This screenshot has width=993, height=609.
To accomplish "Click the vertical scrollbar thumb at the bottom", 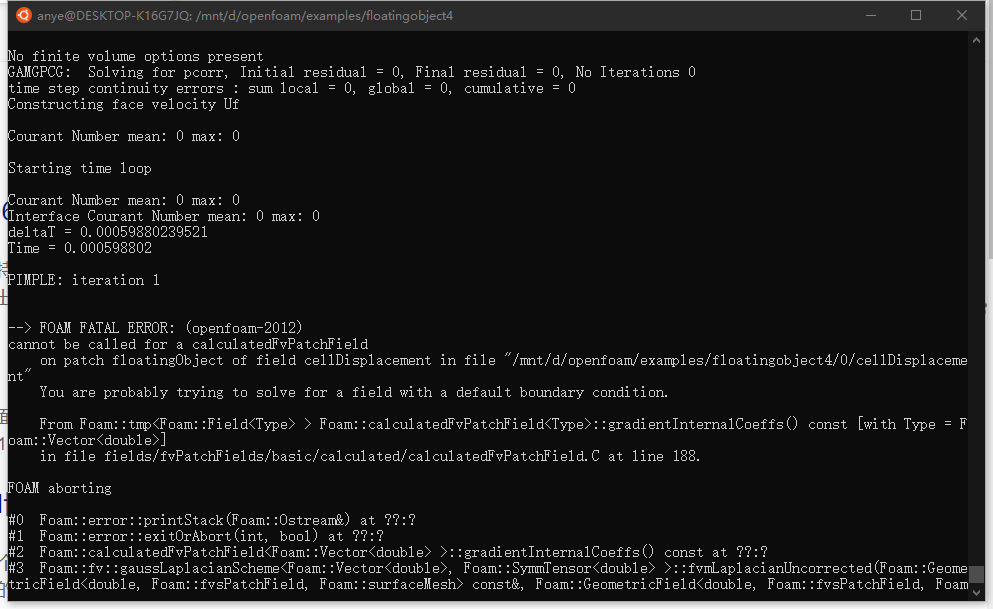I will tap(976, 574).
